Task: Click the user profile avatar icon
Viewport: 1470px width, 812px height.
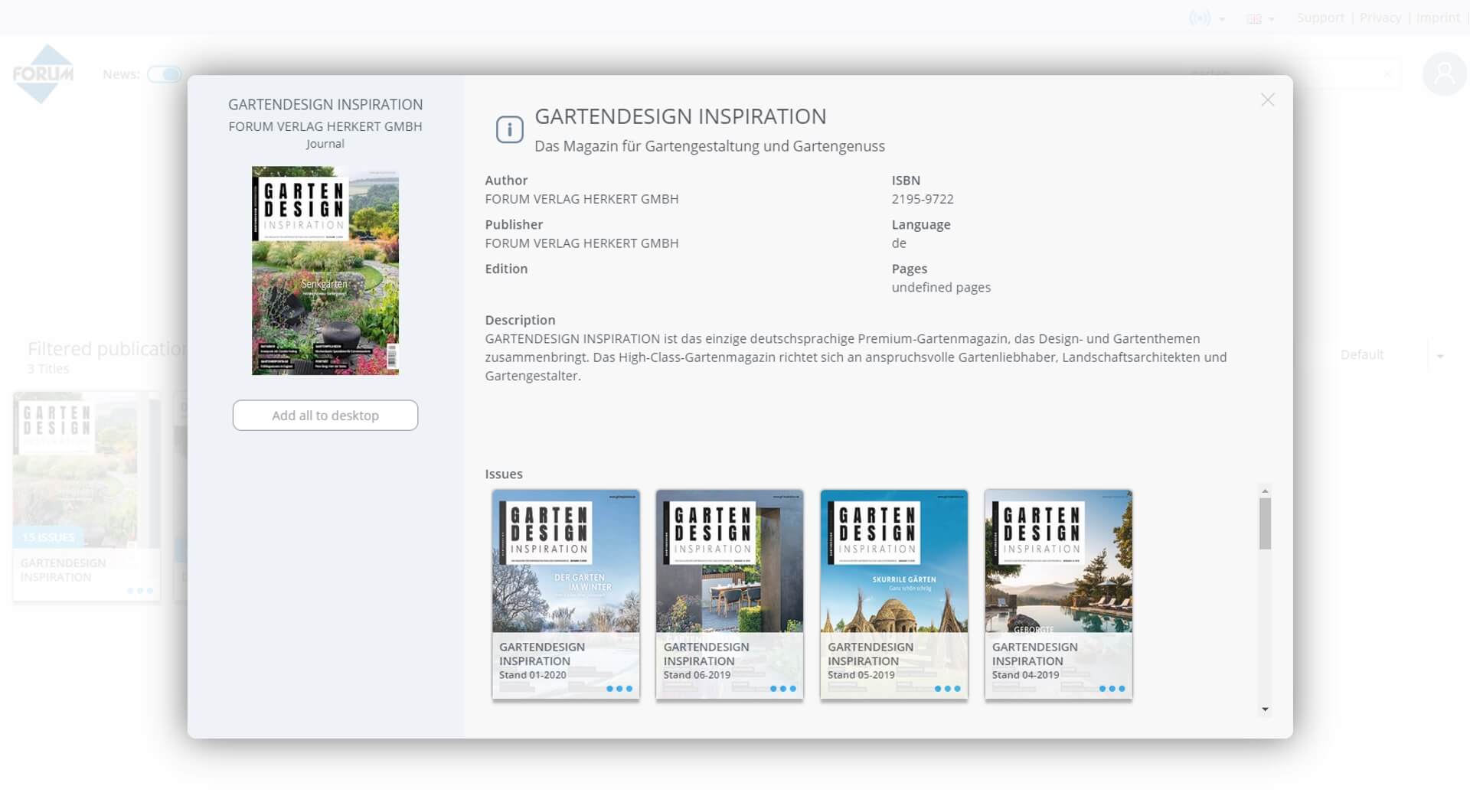Action: 1444,74
